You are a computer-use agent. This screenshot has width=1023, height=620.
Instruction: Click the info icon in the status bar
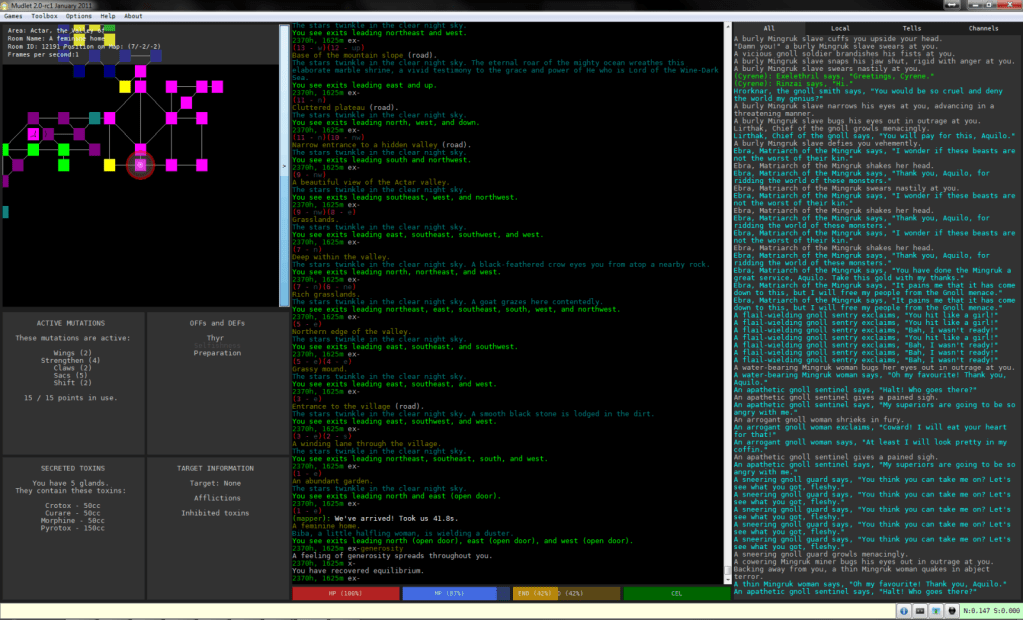tap(903, 610)
